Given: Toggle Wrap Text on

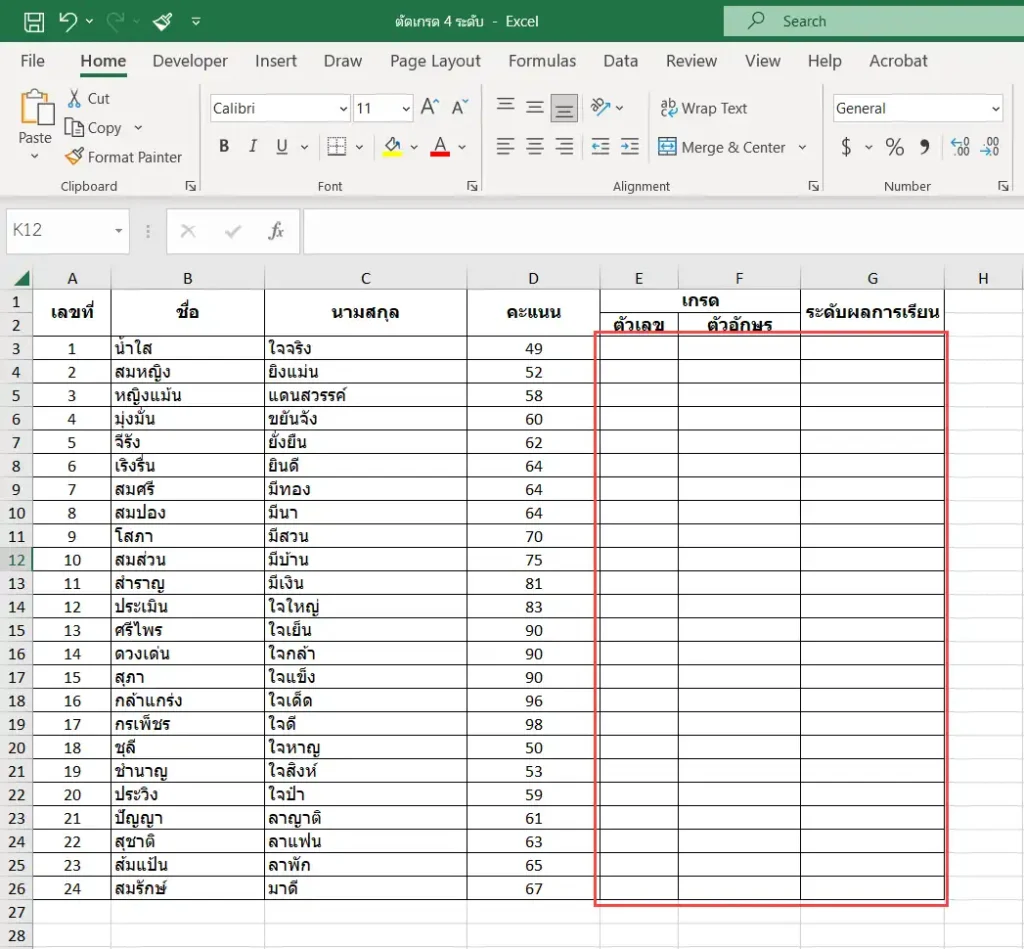Looking at the screenshot, I should [703, 108].
